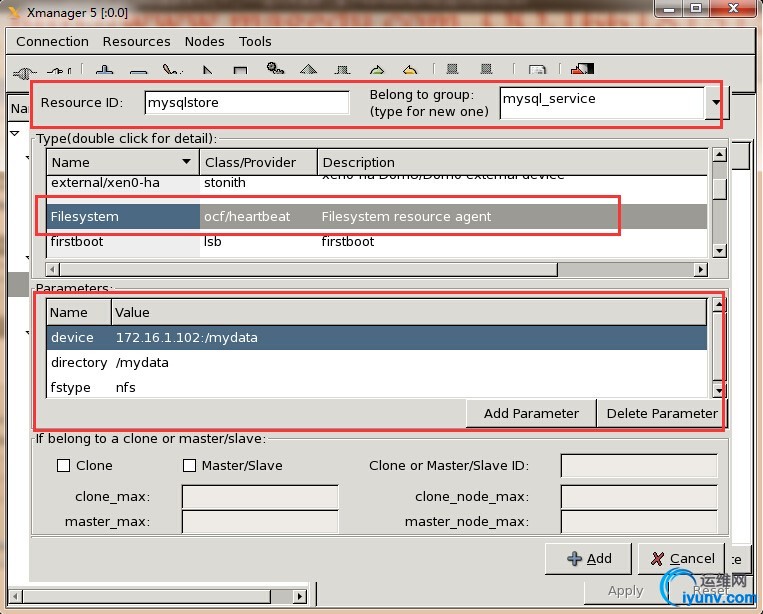Click the nfs value cell
The image size is (763, 614).
click(126, 388)
